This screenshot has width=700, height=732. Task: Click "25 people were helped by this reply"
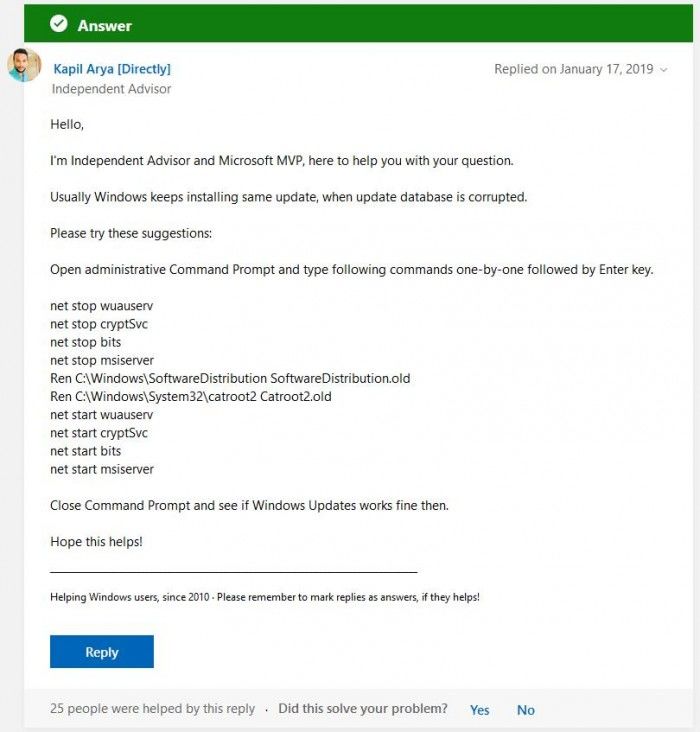[x=152, y=709]
